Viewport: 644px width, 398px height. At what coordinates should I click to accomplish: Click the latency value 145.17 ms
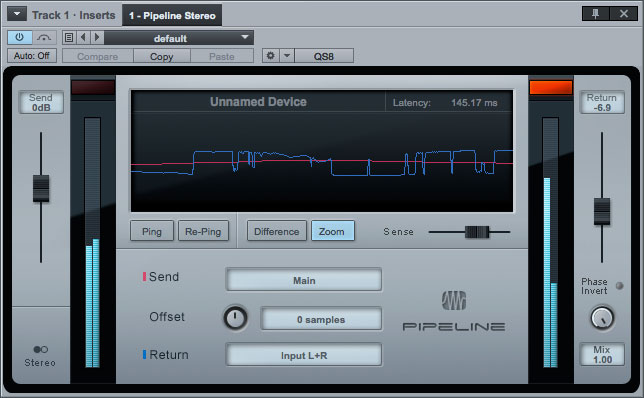coord(474,103)
